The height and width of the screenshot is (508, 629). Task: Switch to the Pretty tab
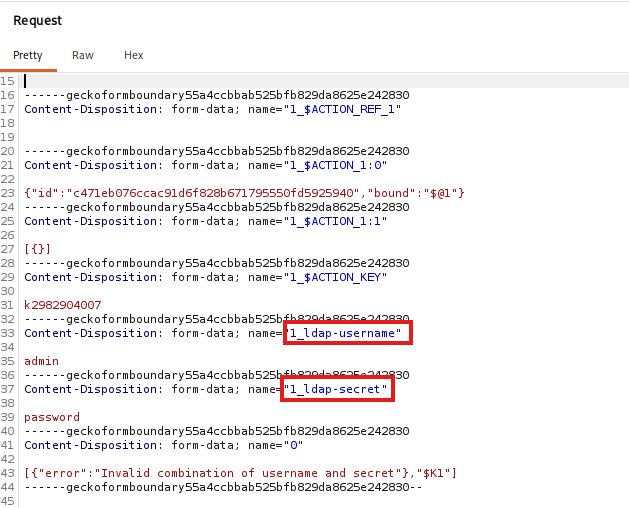(28, 55)
